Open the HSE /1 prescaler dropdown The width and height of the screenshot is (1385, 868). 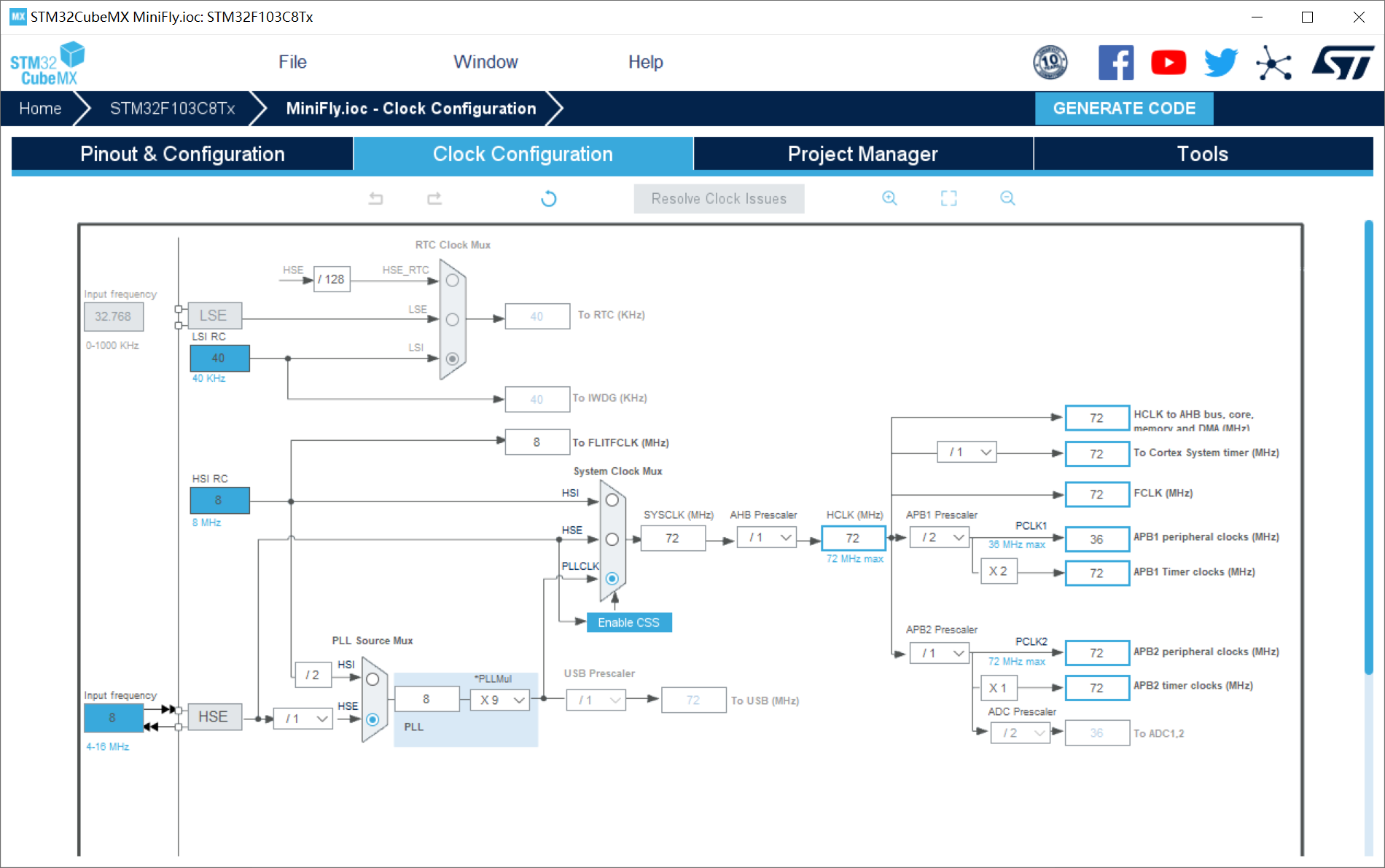point(303,719)
